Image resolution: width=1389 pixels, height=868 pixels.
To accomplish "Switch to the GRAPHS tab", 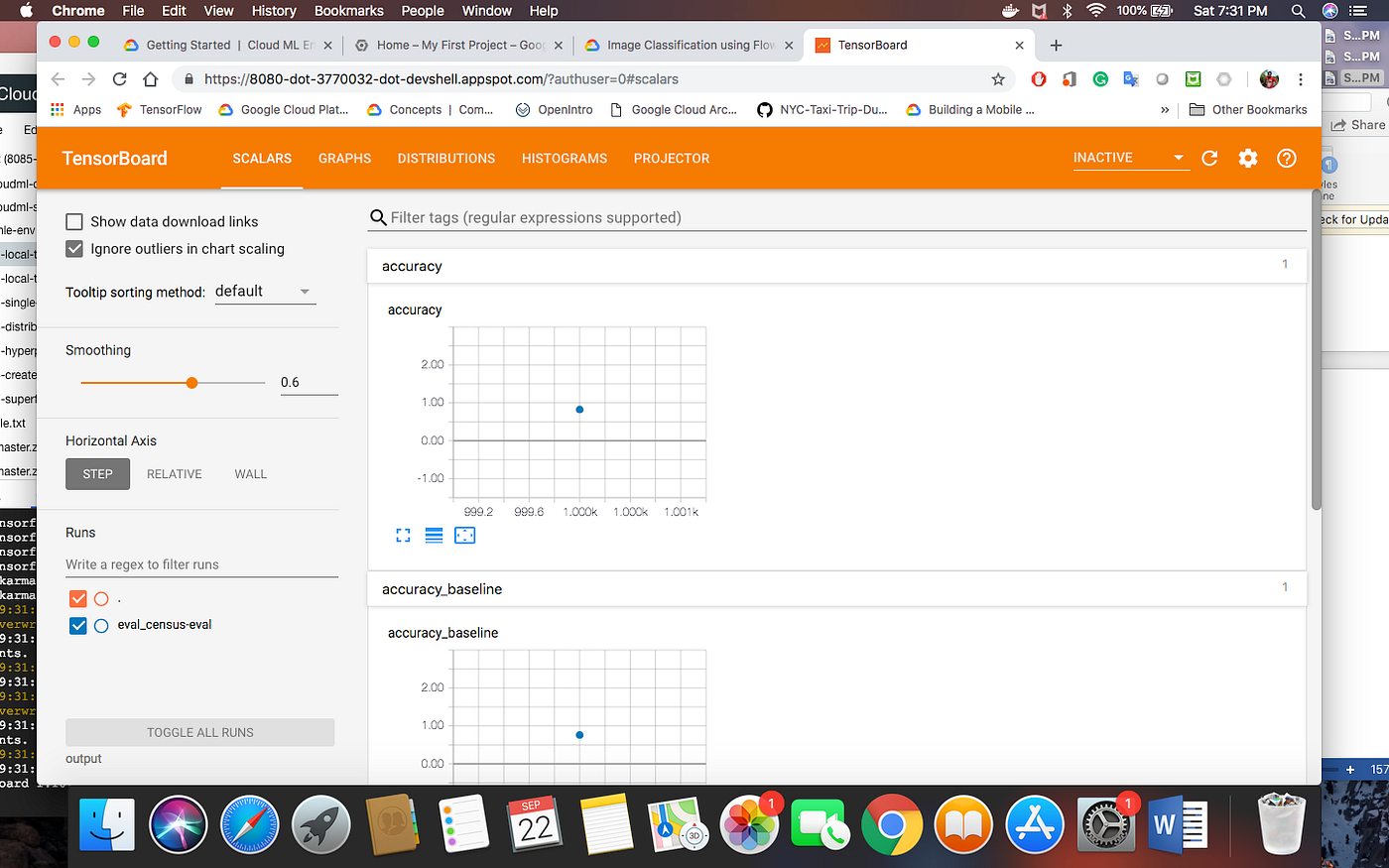I will [x=344, y=159].
